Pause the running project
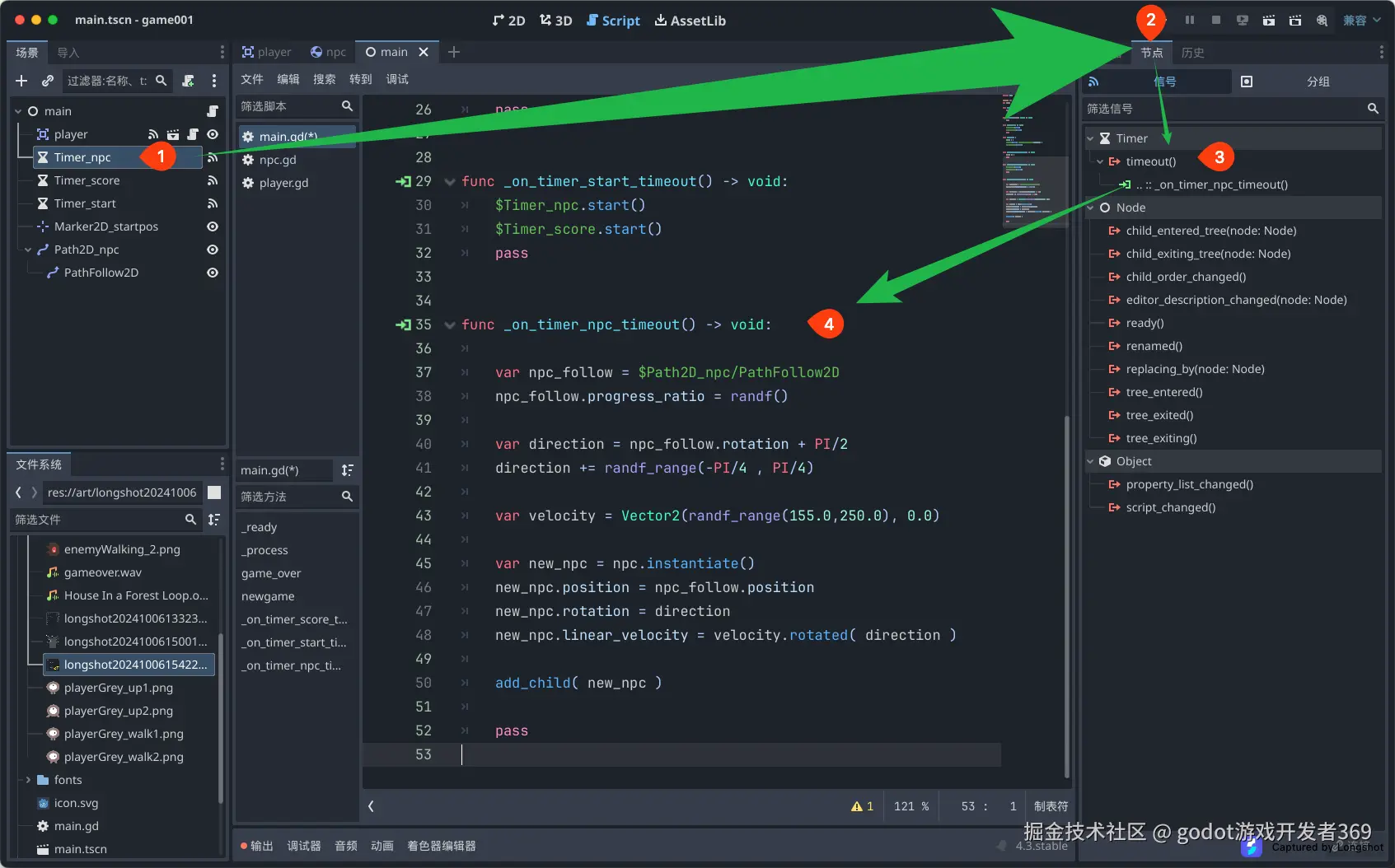 pos(1190,20)
